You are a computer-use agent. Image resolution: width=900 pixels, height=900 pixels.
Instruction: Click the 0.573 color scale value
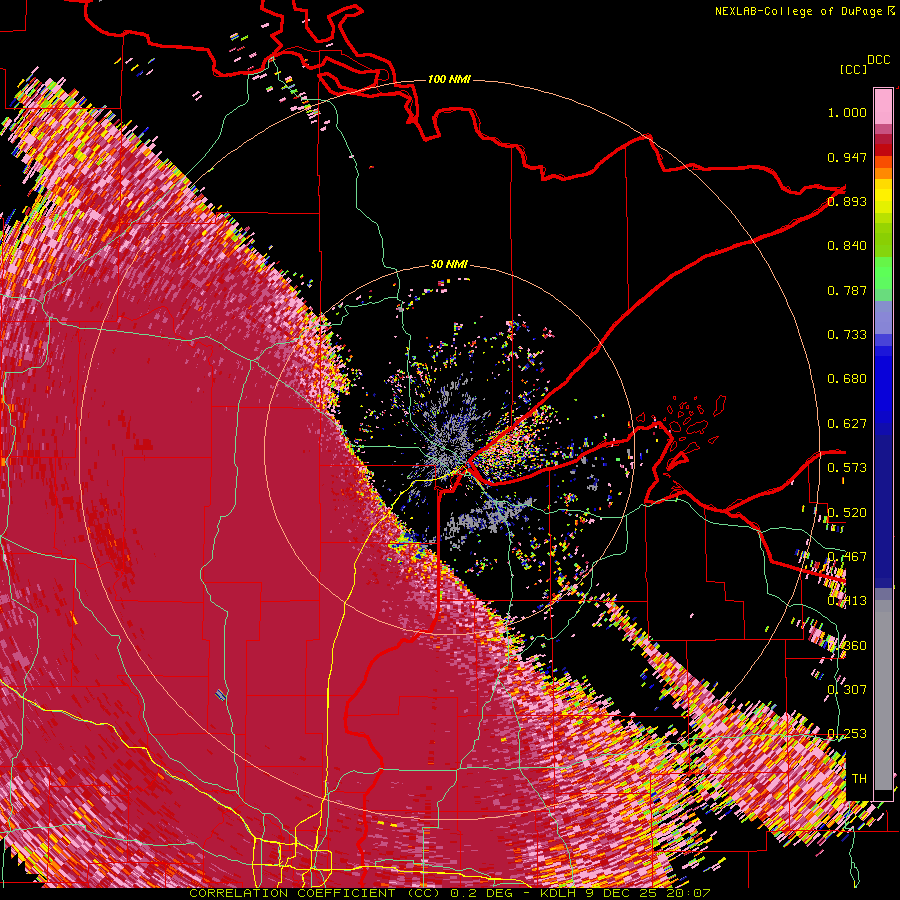tap(847, 468)
